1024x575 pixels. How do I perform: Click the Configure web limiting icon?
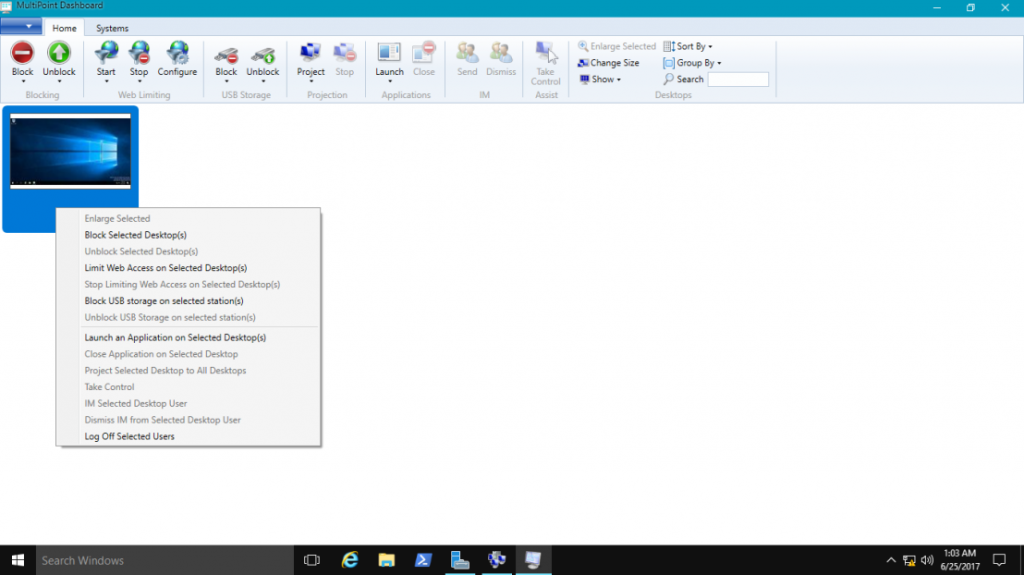(x=177, y=54)
